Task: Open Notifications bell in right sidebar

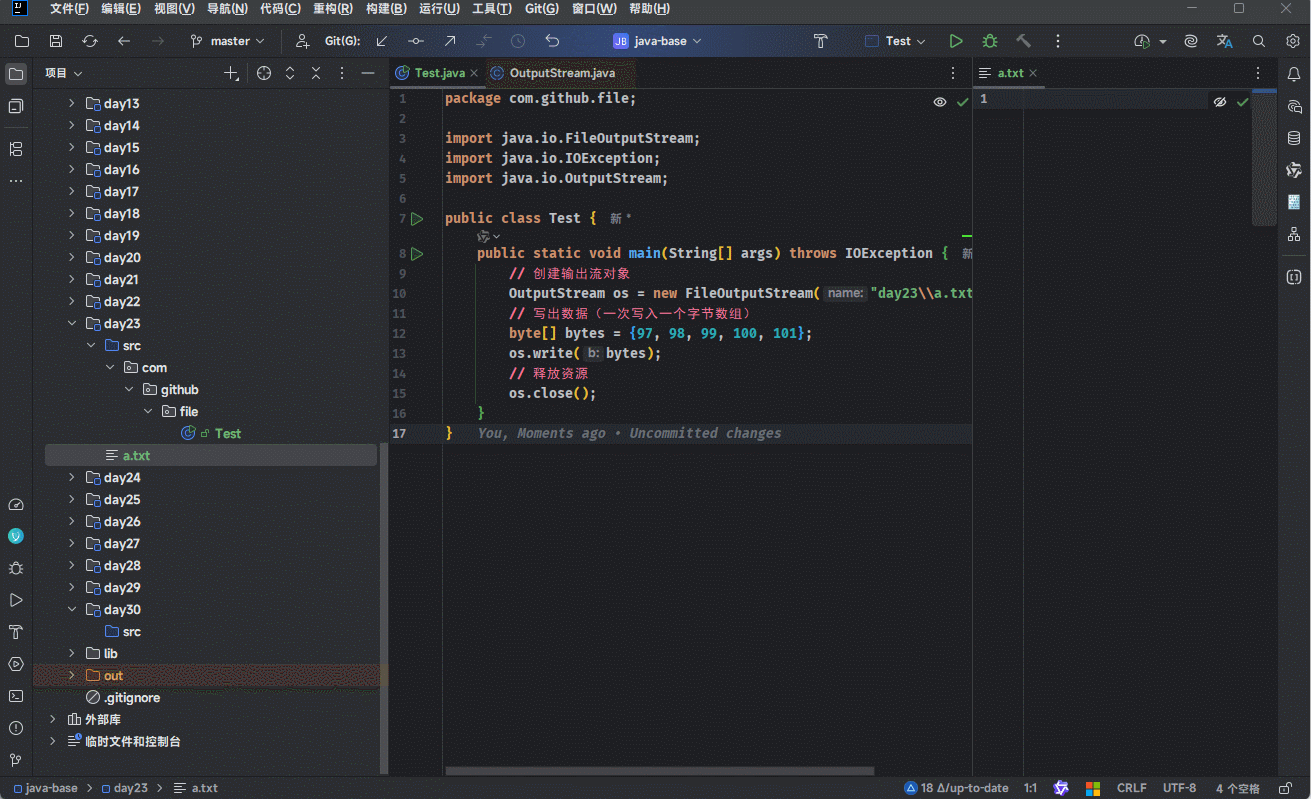Action: pyautogui.click(x=1294, y=74)
